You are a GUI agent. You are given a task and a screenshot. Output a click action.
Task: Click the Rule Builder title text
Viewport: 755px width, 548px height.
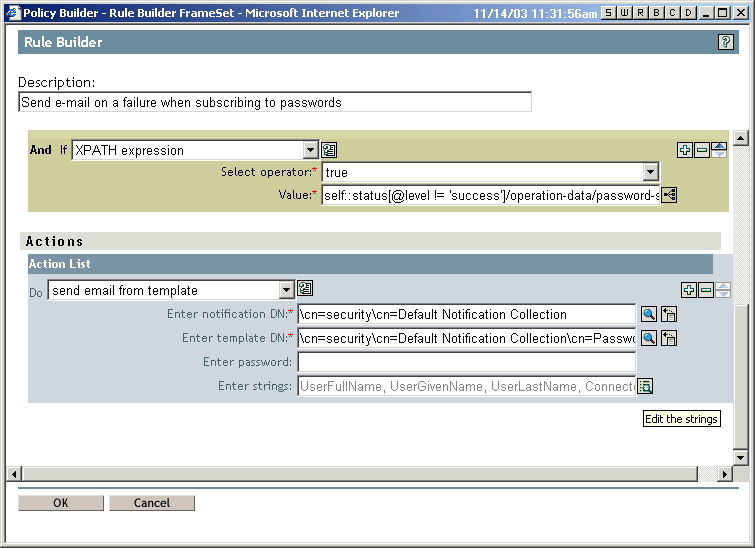pos(63,42)
